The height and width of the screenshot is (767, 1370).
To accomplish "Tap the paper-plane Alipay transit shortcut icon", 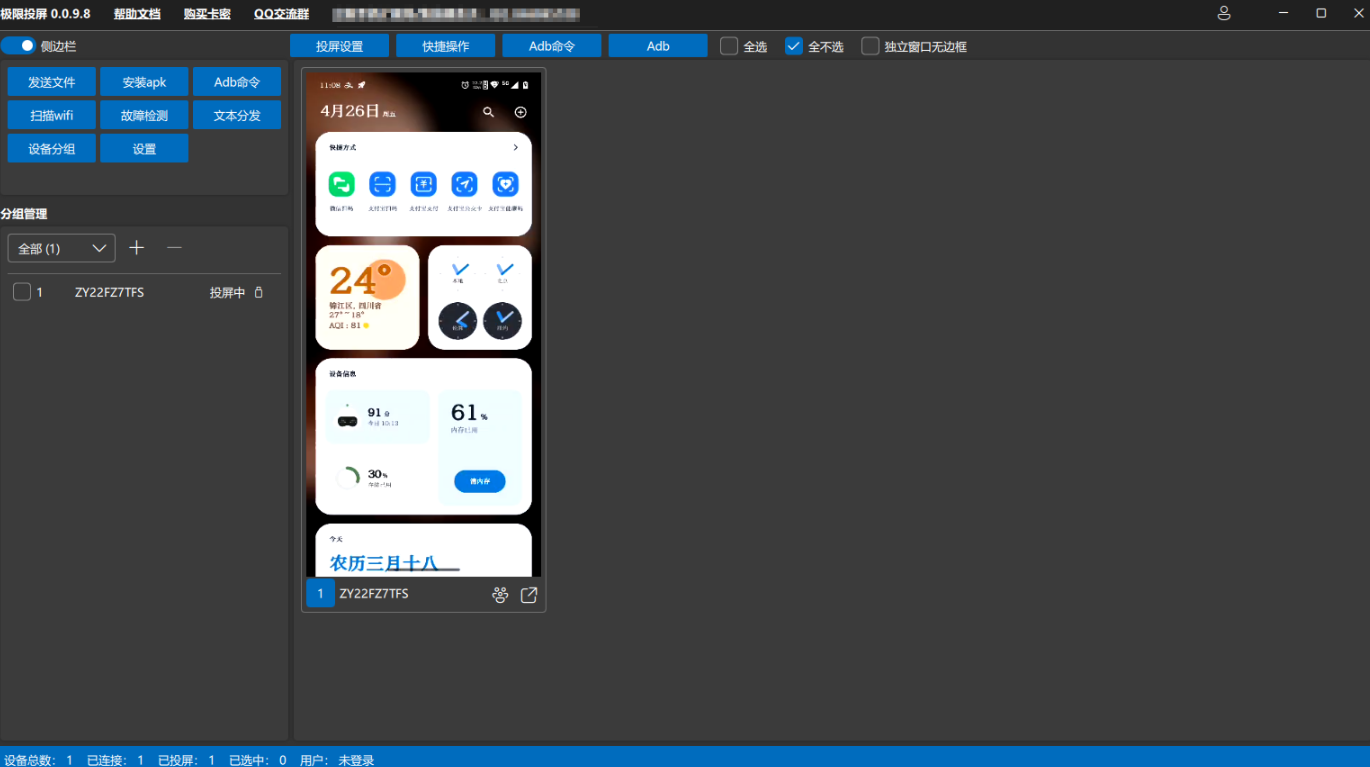I will (x=464, y=184).
